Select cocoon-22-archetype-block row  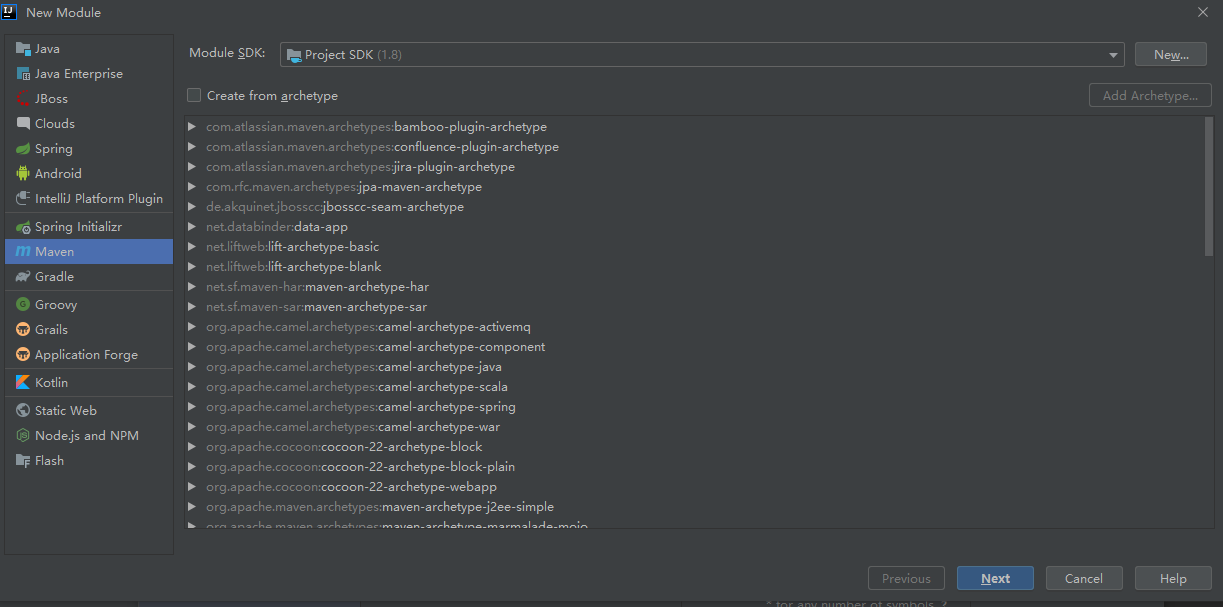695,447
